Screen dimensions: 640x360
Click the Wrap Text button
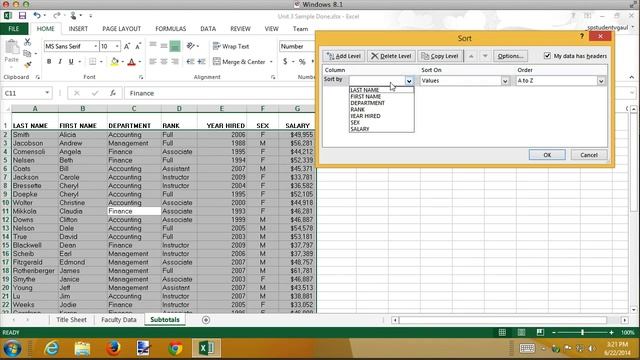231,46
